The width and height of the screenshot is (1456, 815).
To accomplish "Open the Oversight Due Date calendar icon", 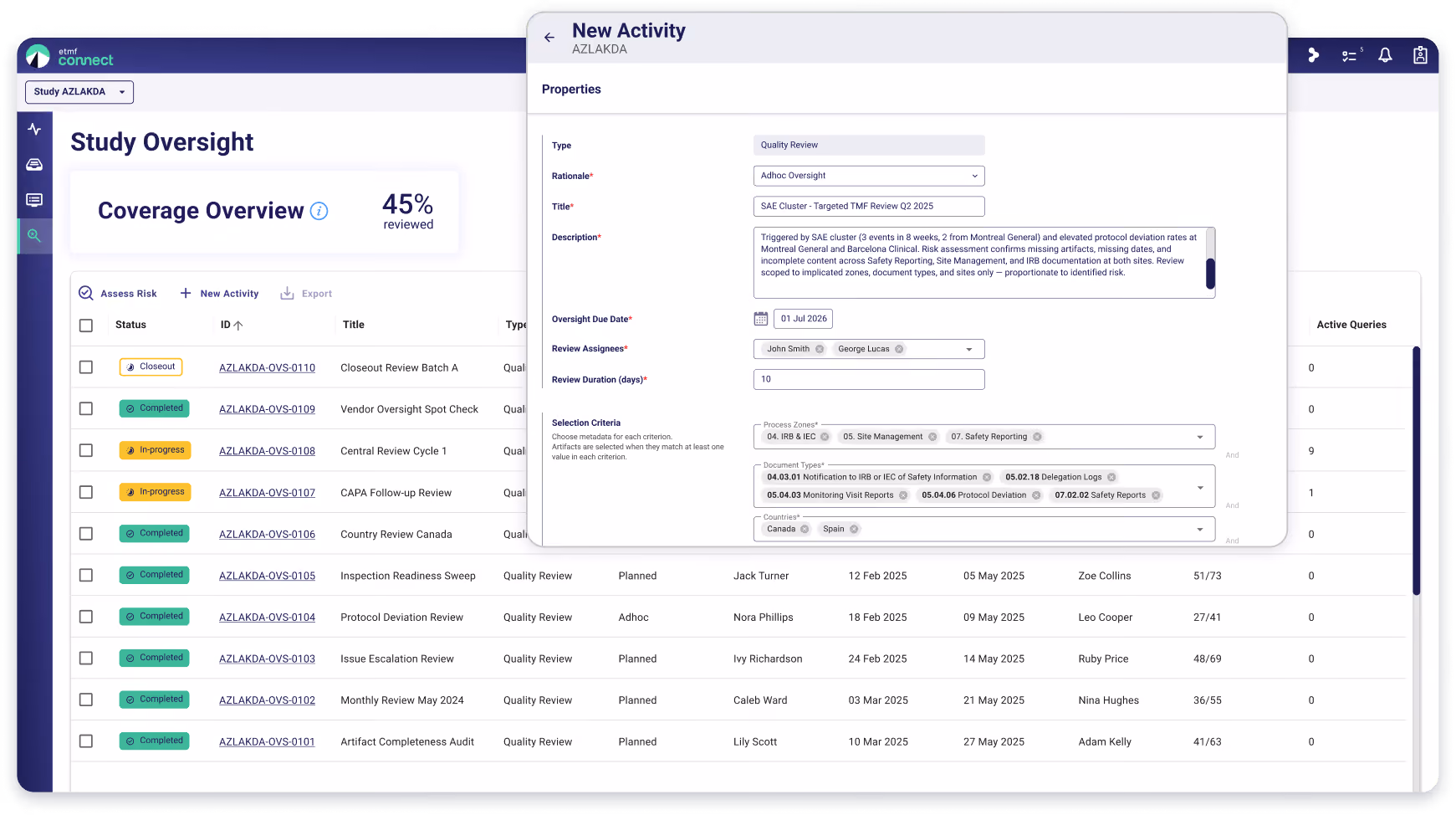I will [760, 319].
